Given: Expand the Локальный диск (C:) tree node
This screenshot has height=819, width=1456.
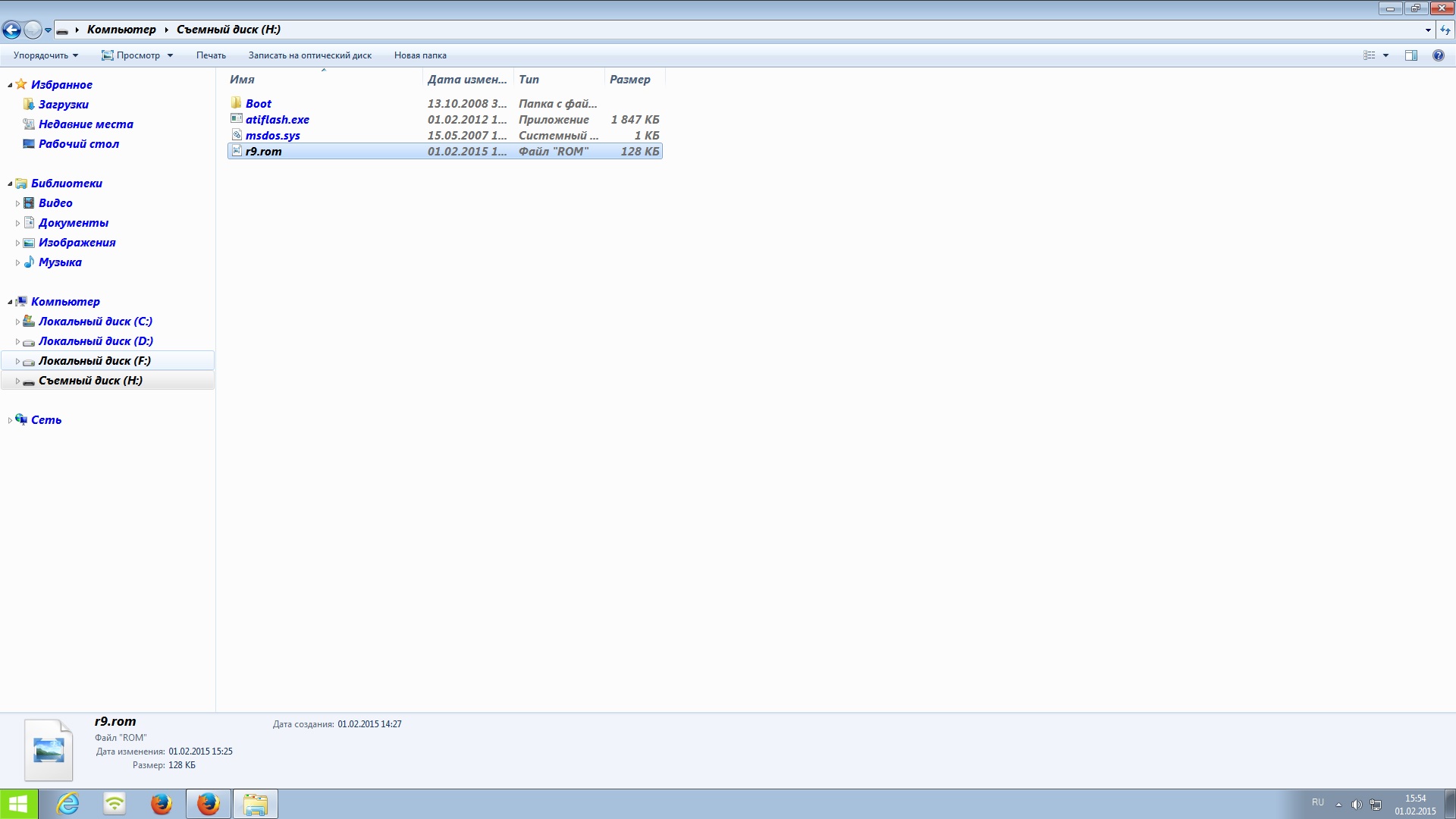Looking at the screenshot, I should click(17, 322).
